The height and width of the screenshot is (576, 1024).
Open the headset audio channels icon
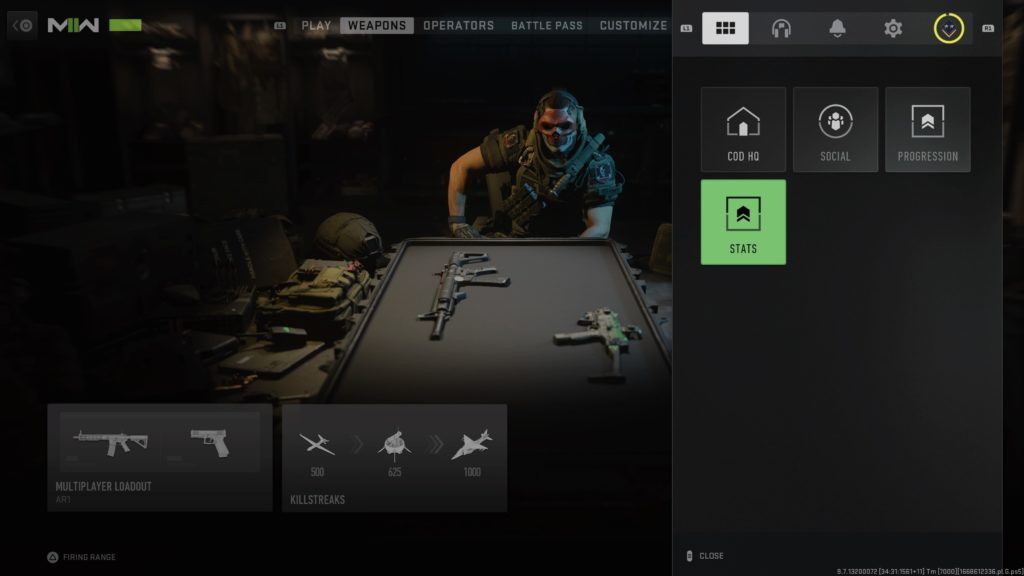pos(781,28)
